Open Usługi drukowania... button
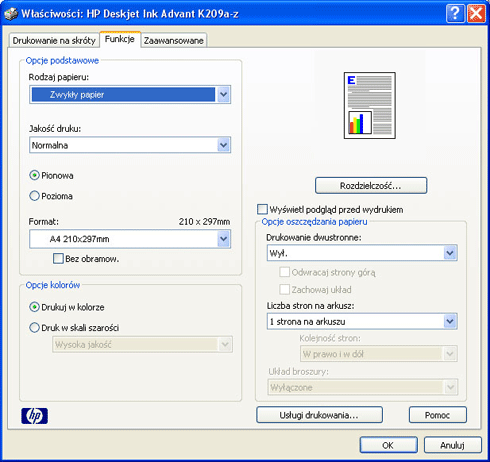 [x=319, y=415]
